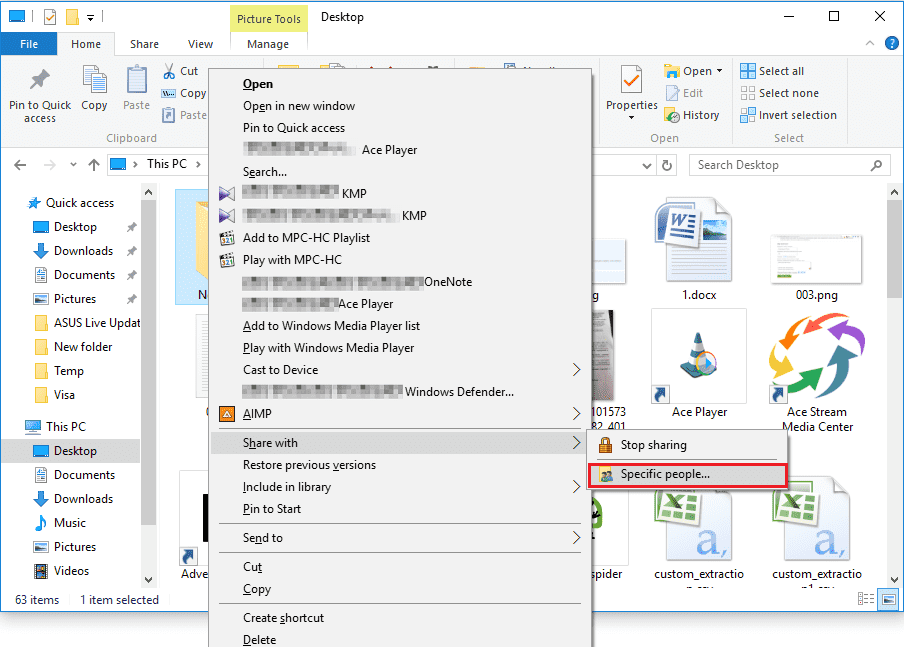Click the Copy icon in the ribbon
The height and width of the screenshot is (647, 904).
pyautogui.click(x=94, y=84)
